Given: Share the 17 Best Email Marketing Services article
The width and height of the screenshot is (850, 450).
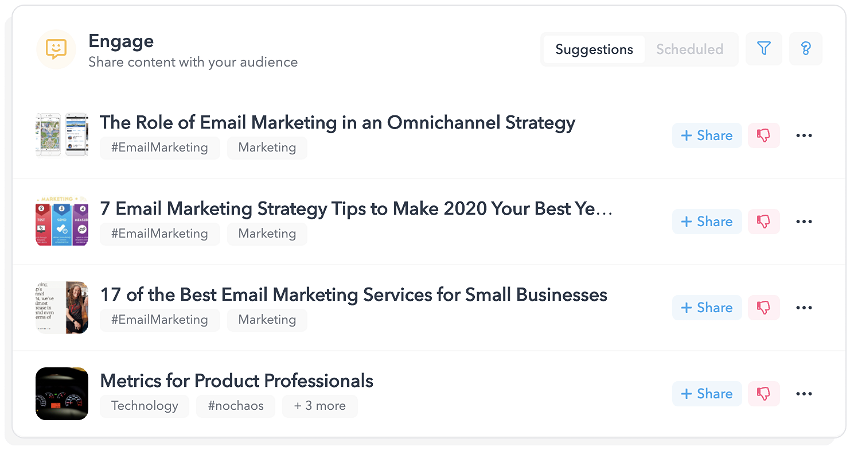Looking at the screenshot, I should point(706,308).
